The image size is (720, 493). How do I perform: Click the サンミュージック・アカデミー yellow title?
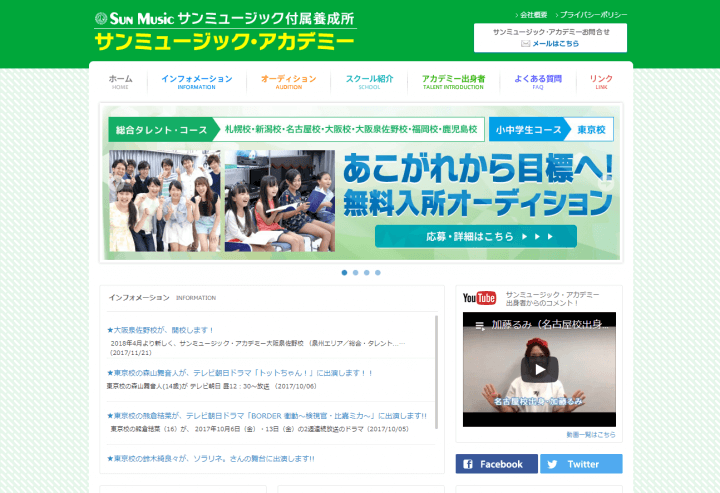(x=225, y=42)
